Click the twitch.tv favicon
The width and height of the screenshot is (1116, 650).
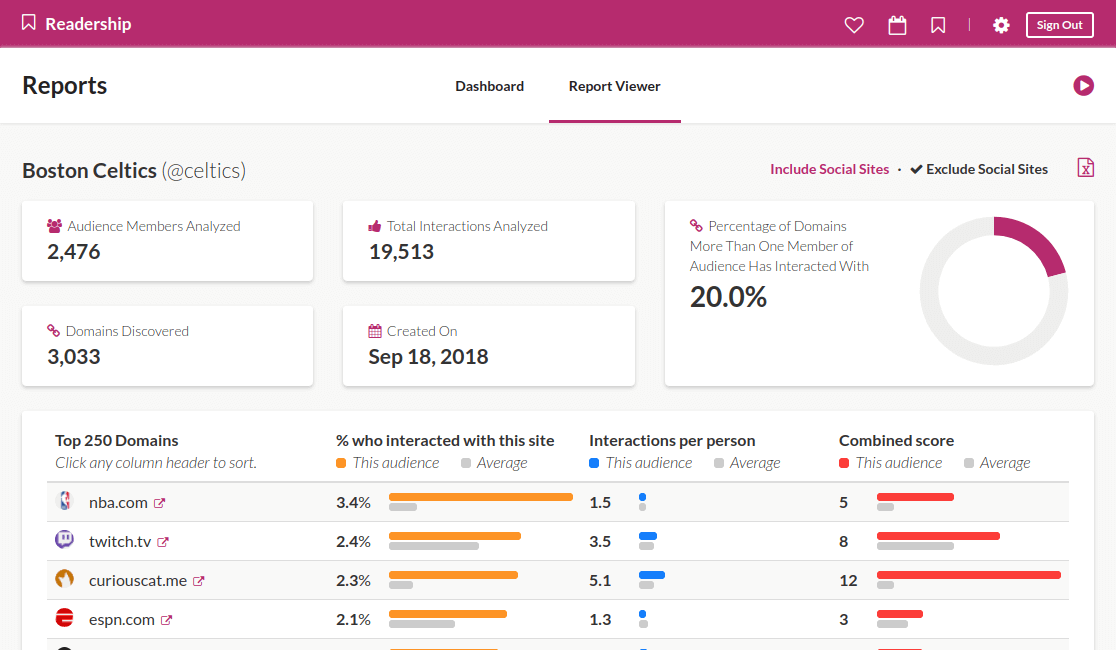coord(65,540)
